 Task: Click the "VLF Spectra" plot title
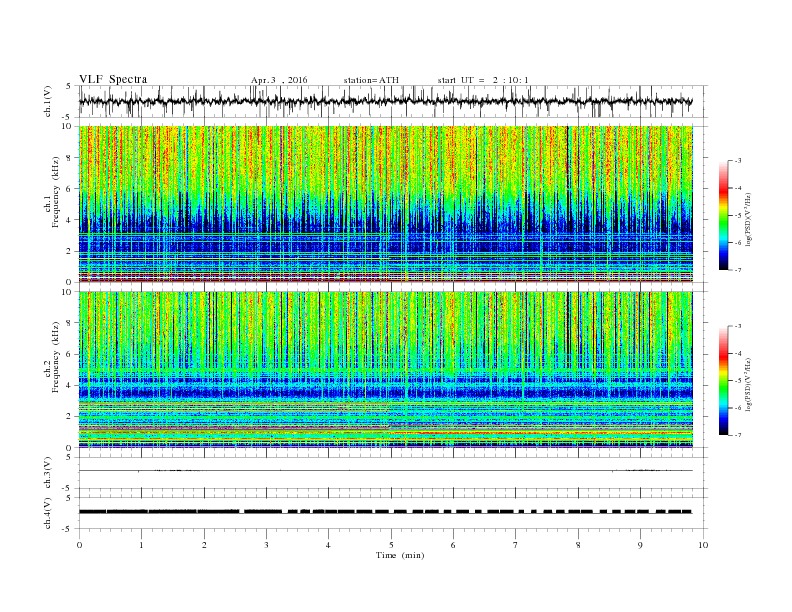(x=113, y=79)
